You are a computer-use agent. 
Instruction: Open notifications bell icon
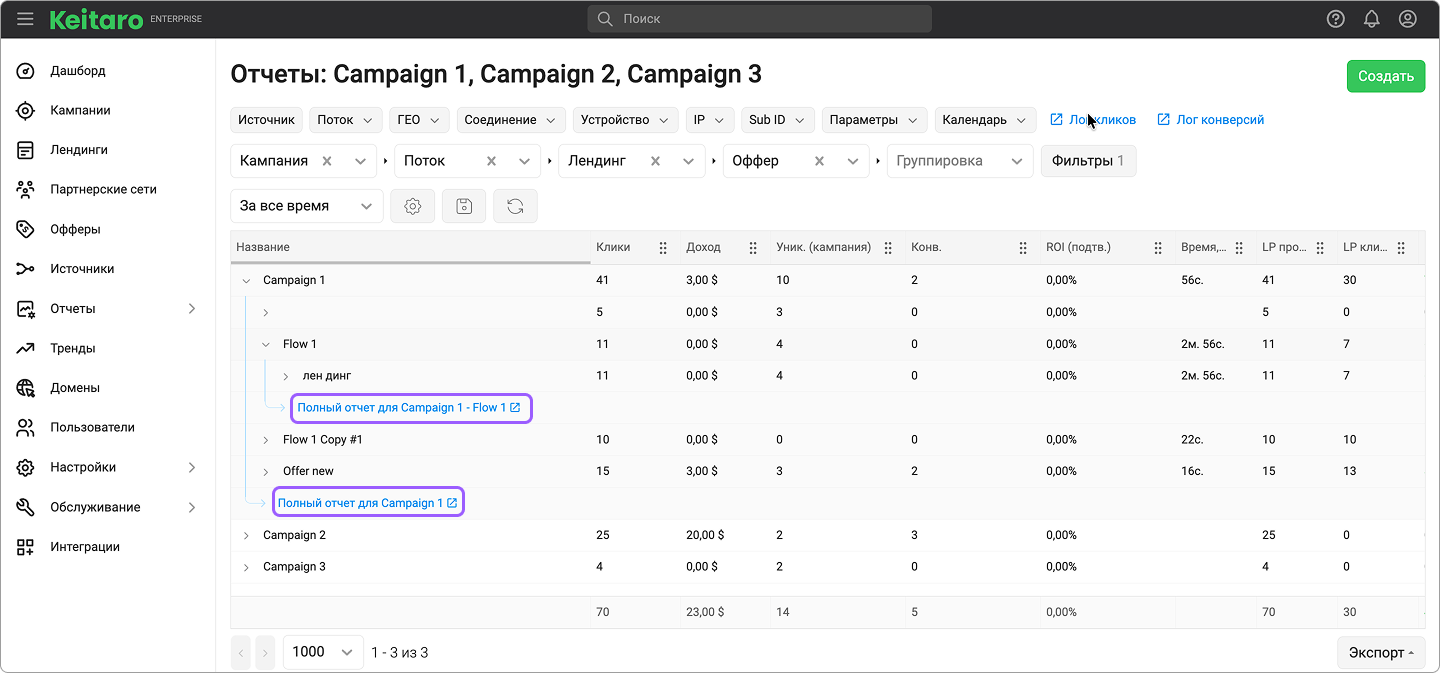[1372, 19]
